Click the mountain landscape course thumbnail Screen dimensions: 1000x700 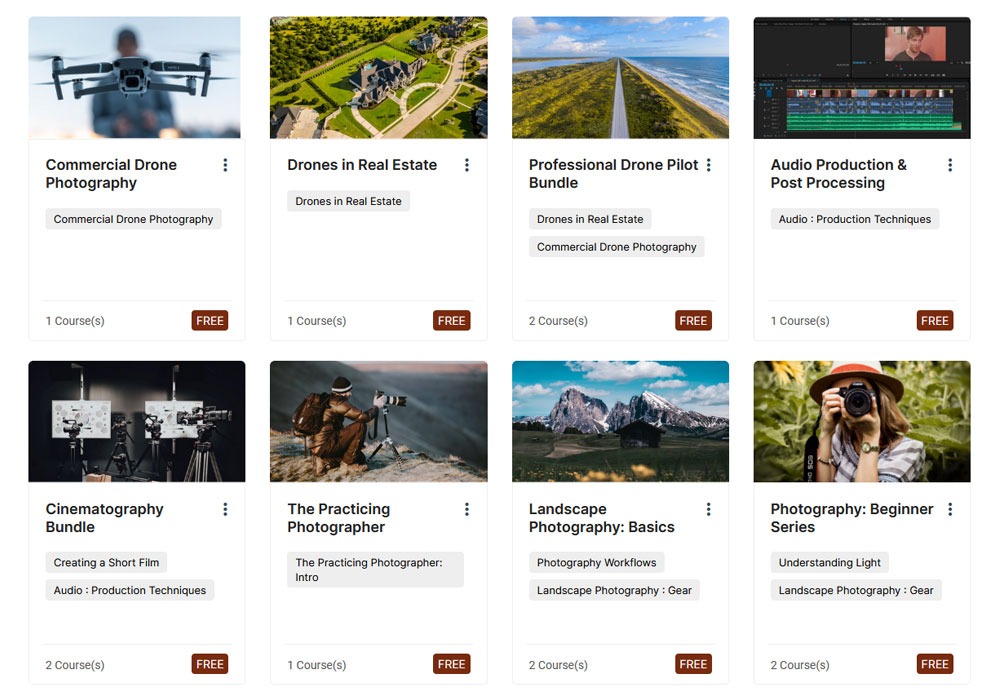(620, 421)
